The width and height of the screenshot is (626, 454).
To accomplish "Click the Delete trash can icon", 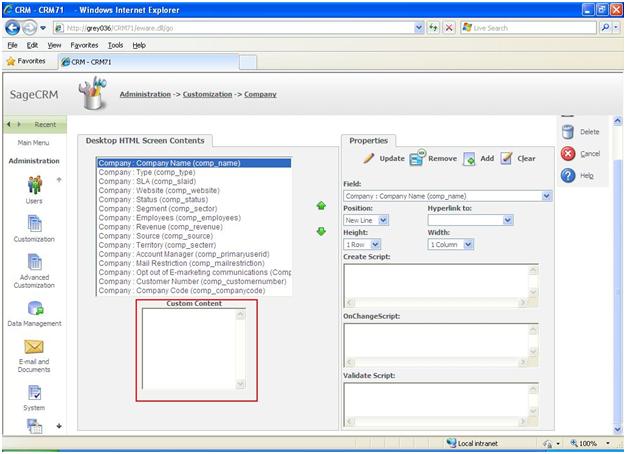I will tap(567, 132).
